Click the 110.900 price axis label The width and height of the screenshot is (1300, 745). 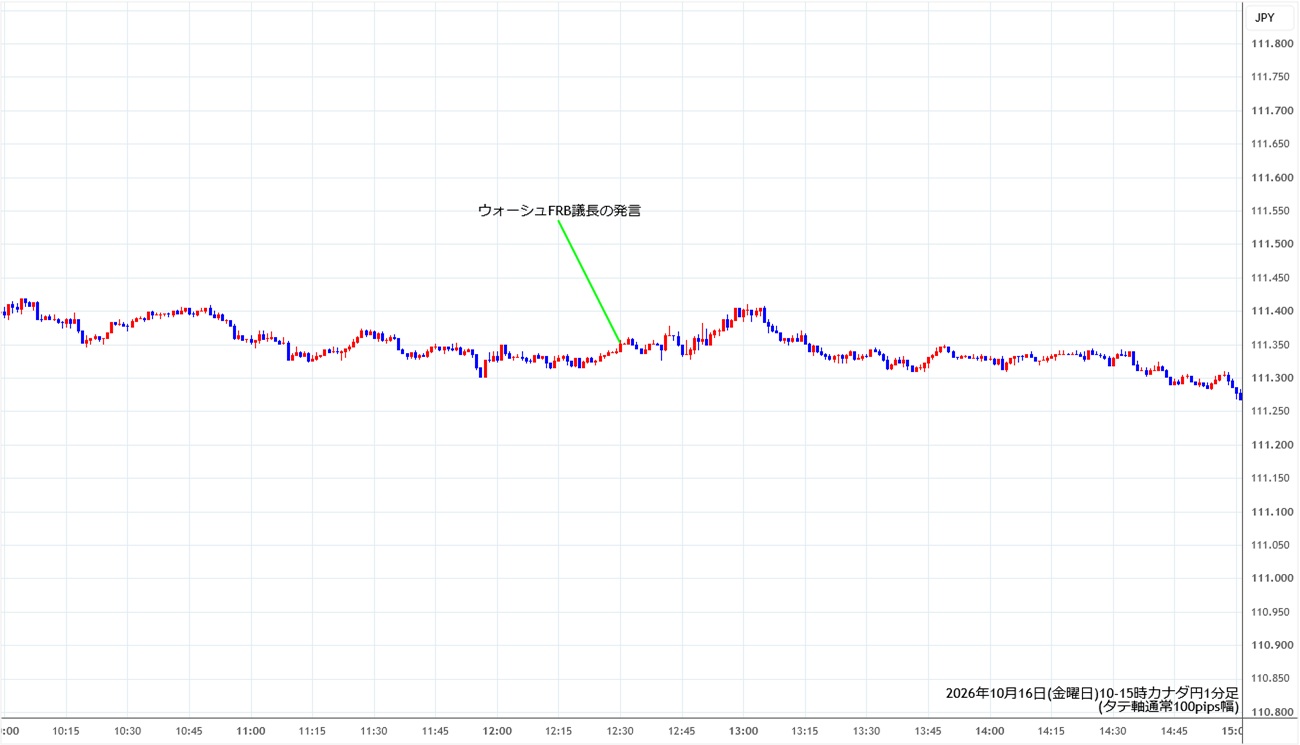pos(1271,645)
